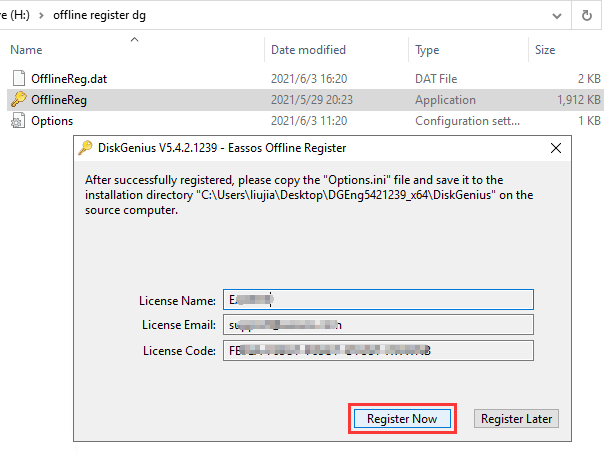604x464 pixels.
Task: Sort files by the Name column
Action: tap(27, 49)
